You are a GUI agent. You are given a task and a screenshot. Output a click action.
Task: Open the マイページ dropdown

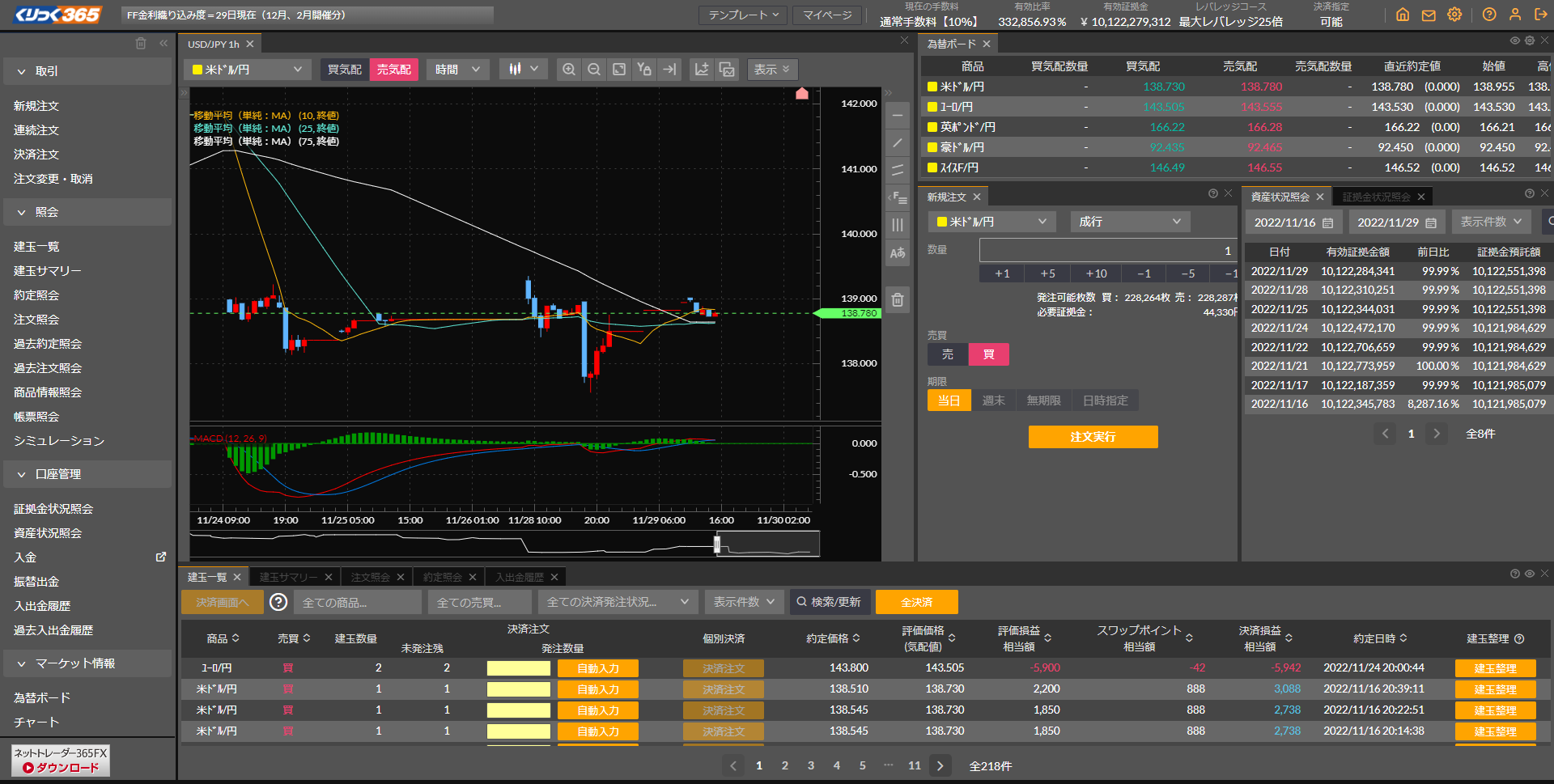(x=827, y=15)
